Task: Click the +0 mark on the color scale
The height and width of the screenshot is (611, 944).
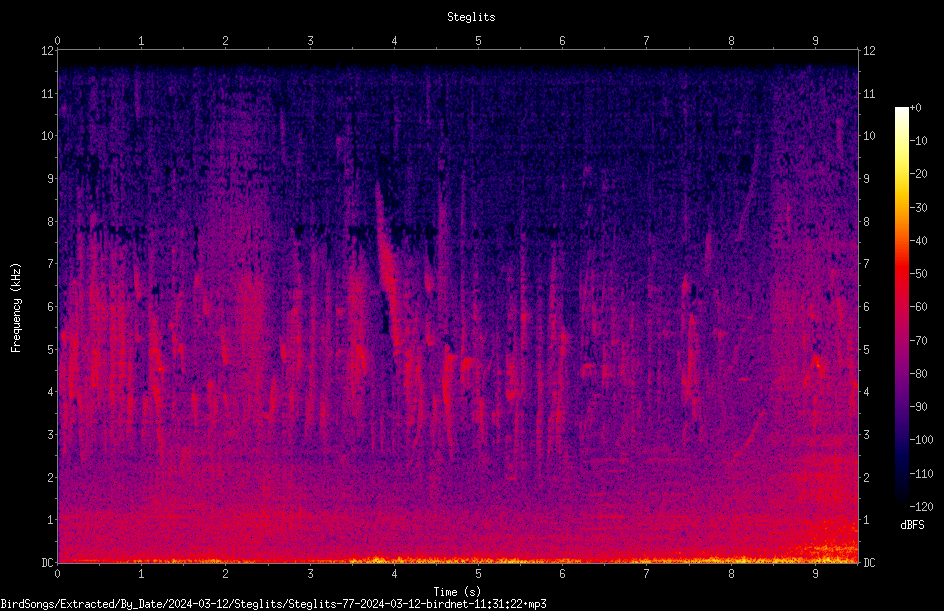Action: pyautogui.click(x=915, y=108)
